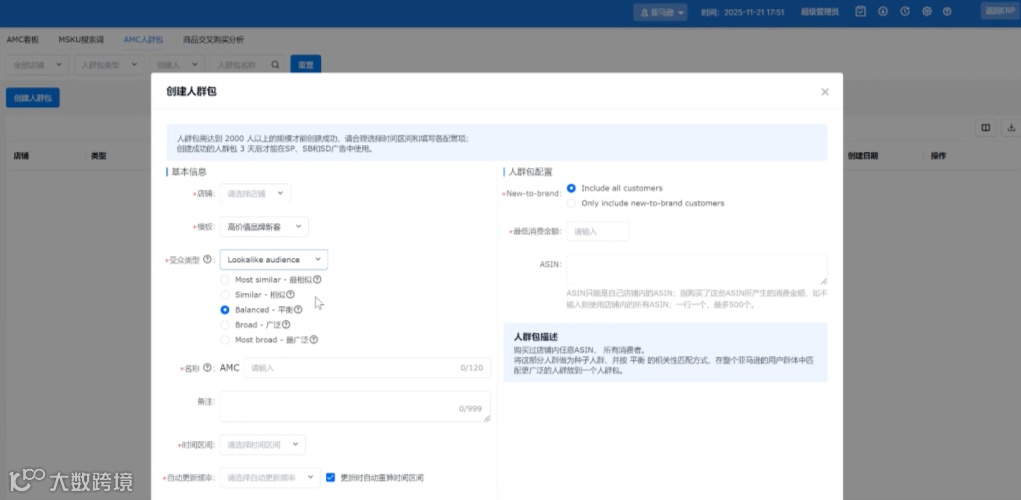Select the Similar - 相似 radio option

pos(225,294)
